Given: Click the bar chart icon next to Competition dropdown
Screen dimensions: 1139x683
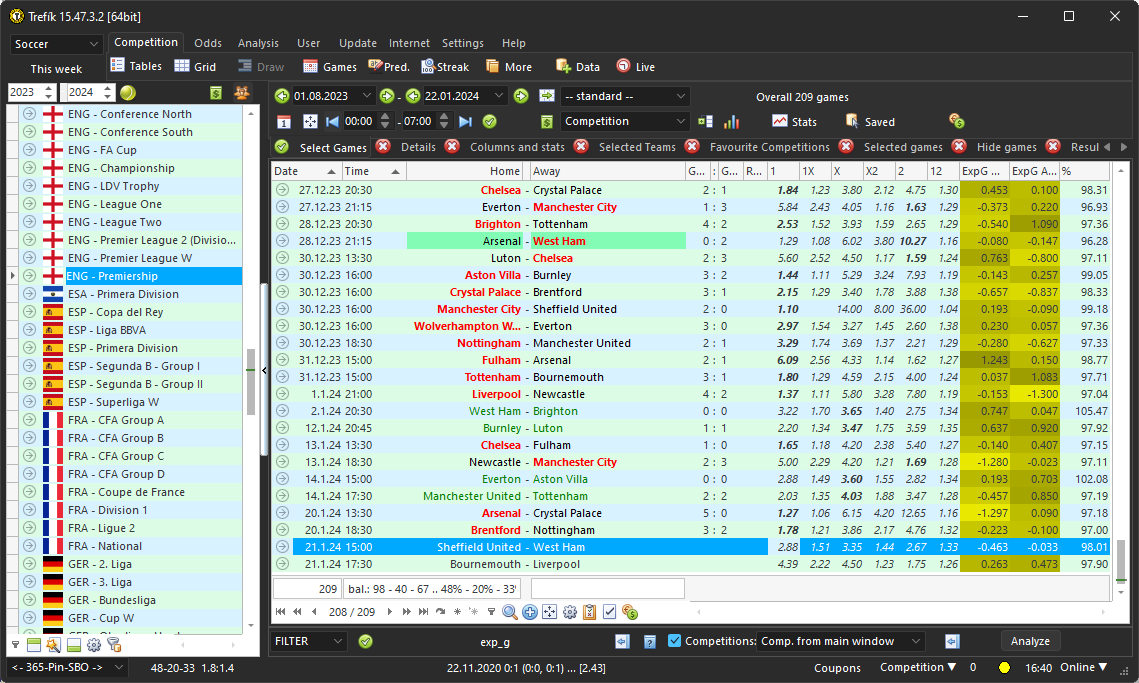Looking at the screenshot, I should coord(732,121).
